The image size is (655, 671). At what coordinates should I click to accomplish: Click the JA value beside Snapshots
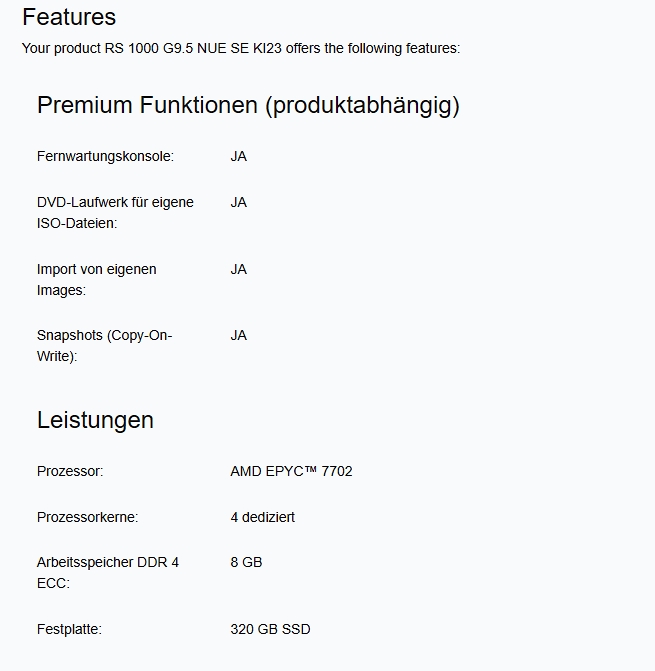[x=238, y=335]
